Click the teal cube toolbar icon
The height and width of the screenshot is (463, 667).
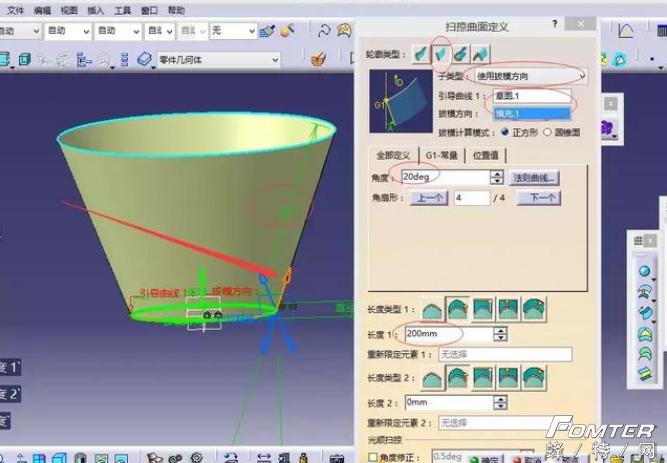point(25,59)
